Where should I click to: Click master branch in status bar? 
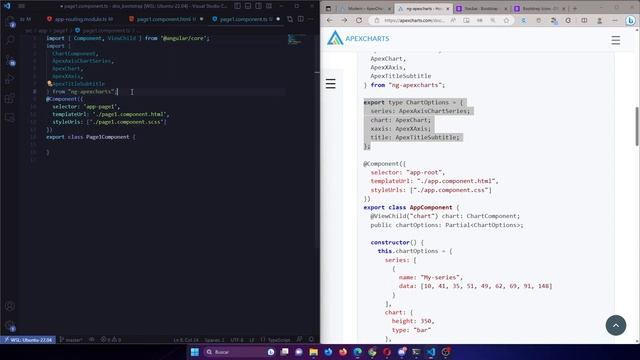point(71,340)
